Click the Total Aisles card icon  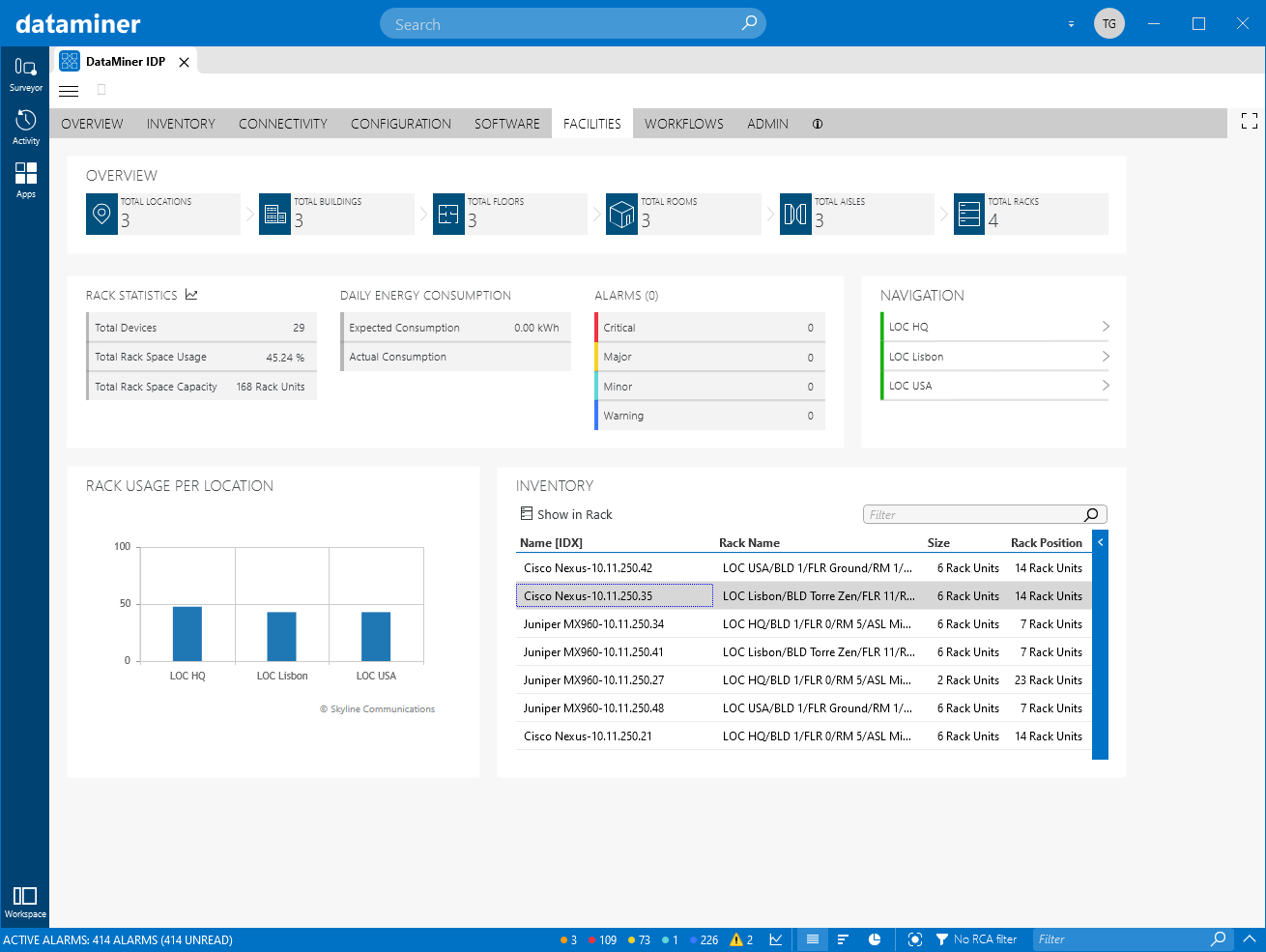tap(795, 214)
